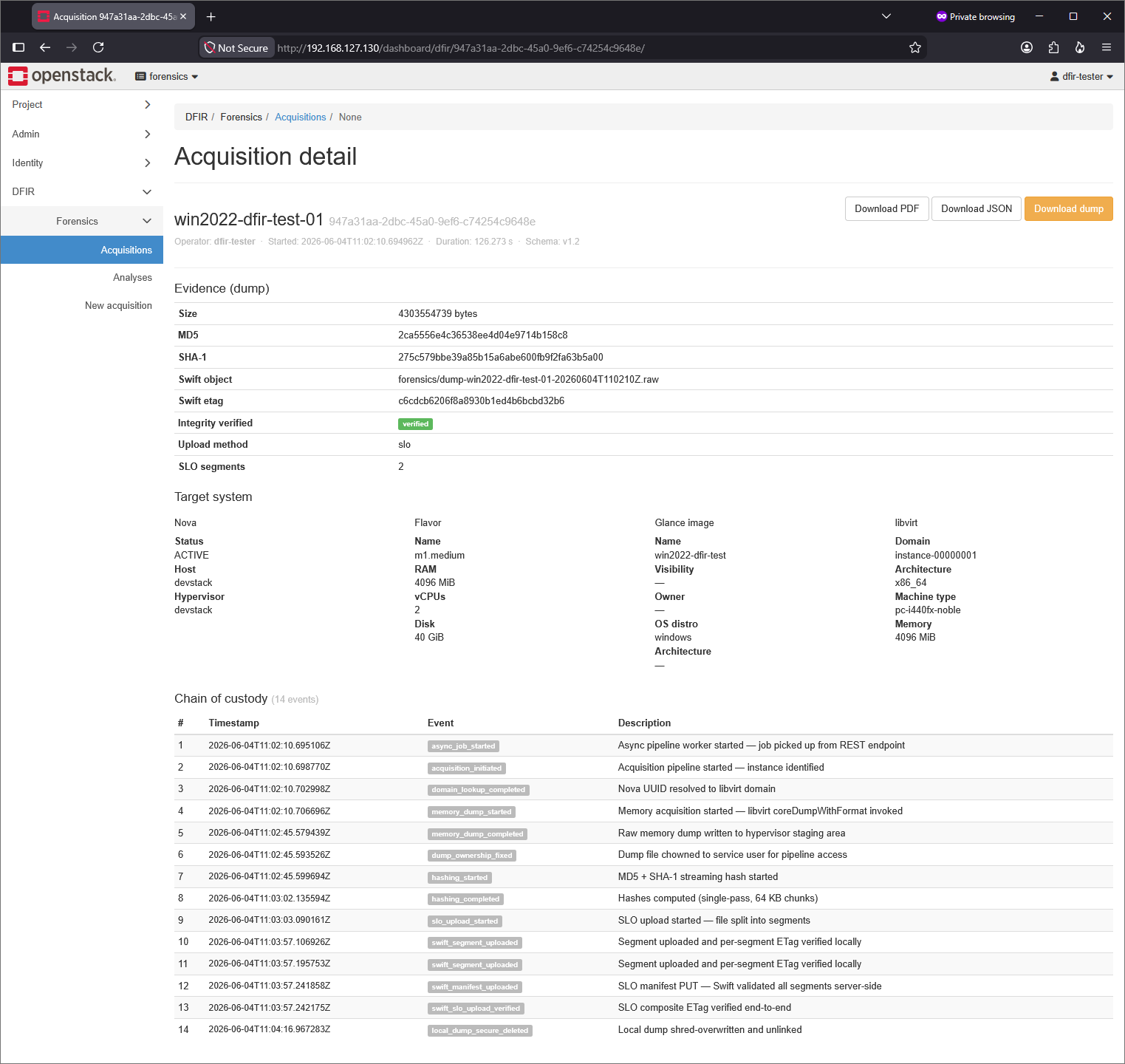Click the Description column header
This screenshot has width=1125, height=1064.
(x=644, y=723)
